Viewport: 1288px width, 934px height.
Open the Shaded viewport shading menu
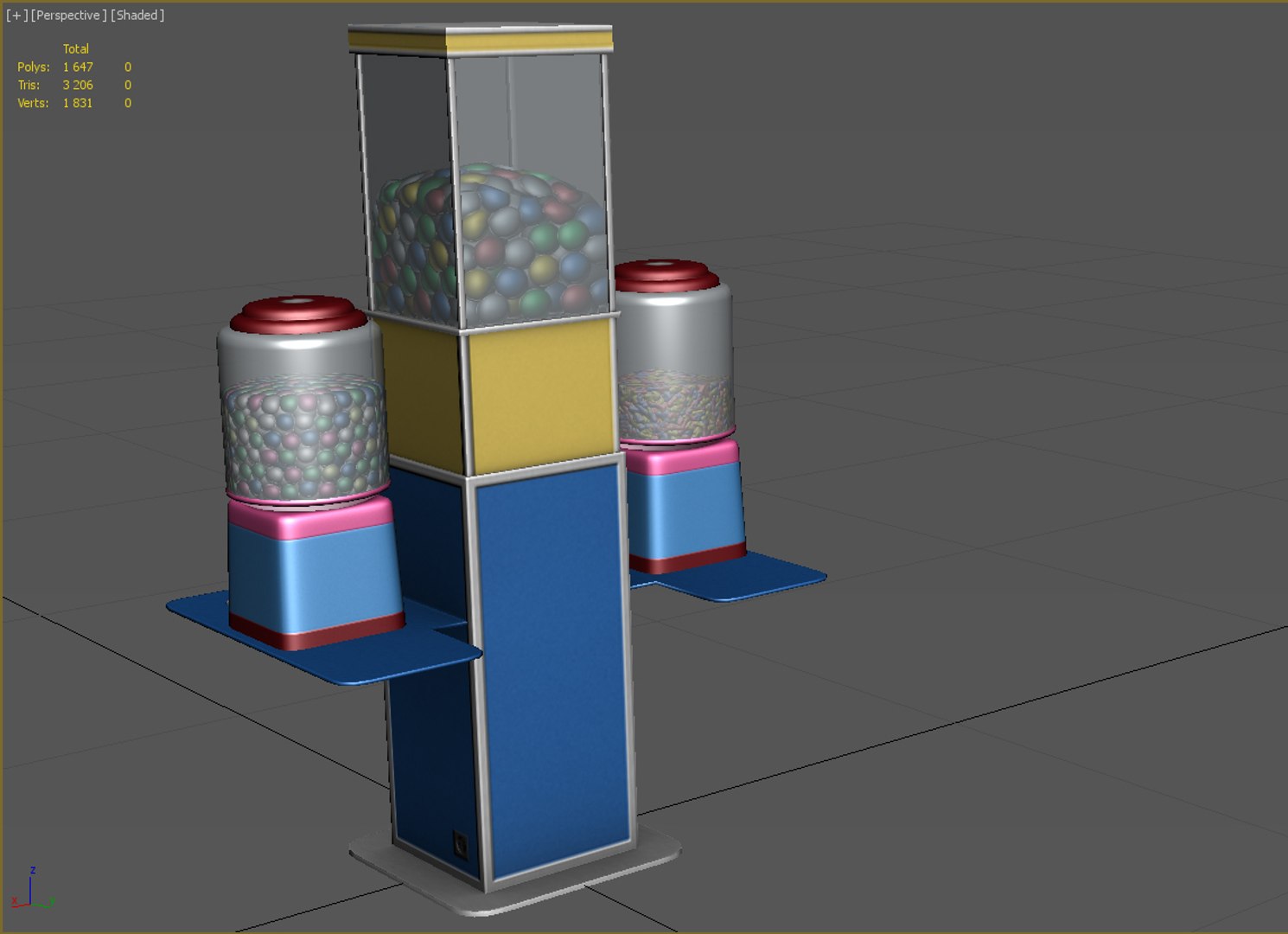(x=137, y=16)
